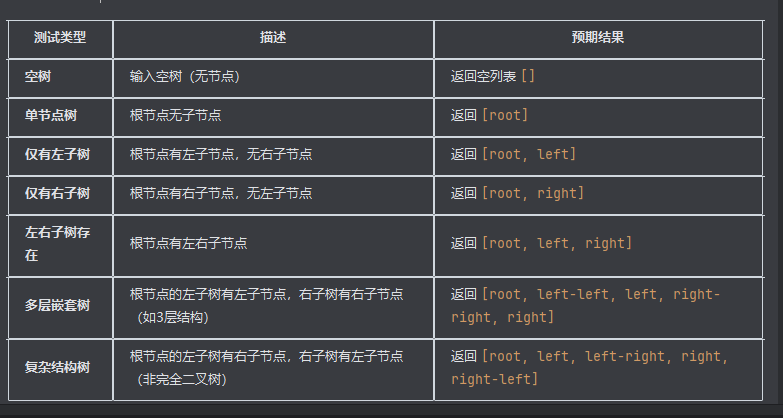The width and height of the screenshot is (783, 418).
Task: Select the 仅有右子树 row label
Action: point(58,193)
